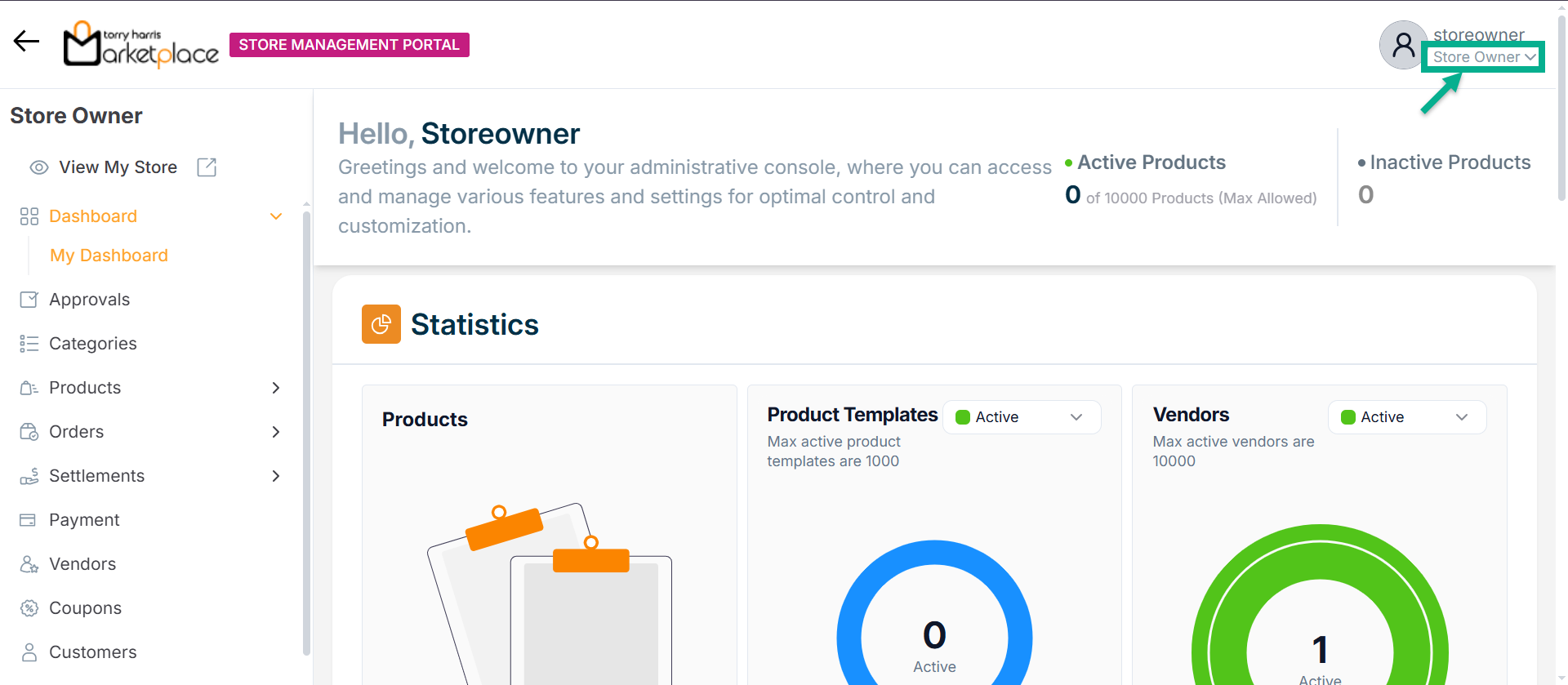Screen dimensions: 1568x685
Task: Click the Coupons percent badge icon
Action: tap(29, 608)
